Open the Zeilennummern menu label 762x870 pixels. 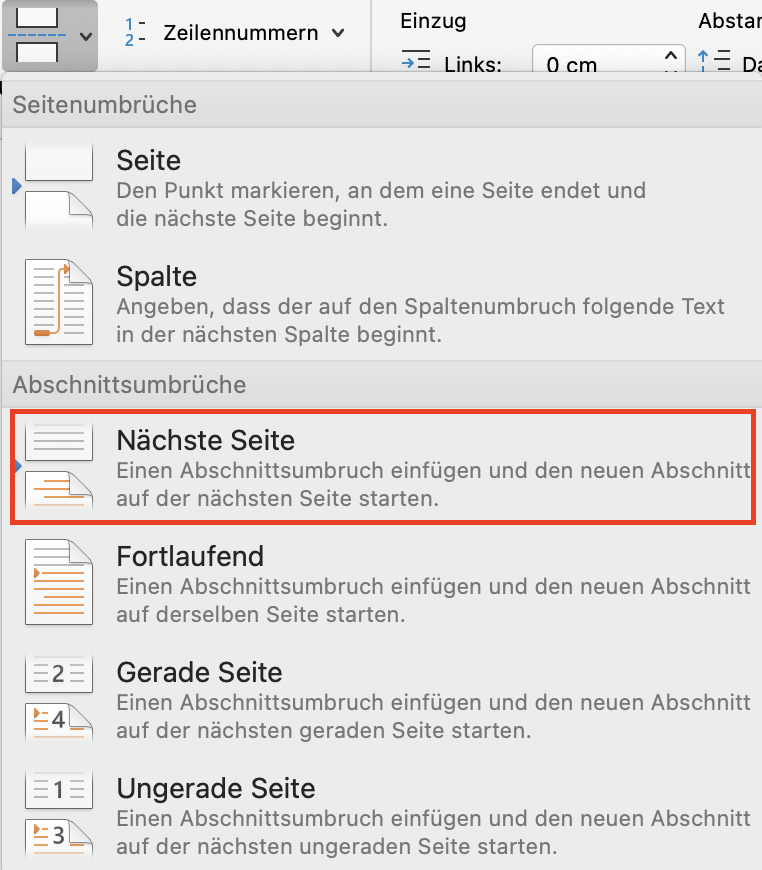pos(240,33)
